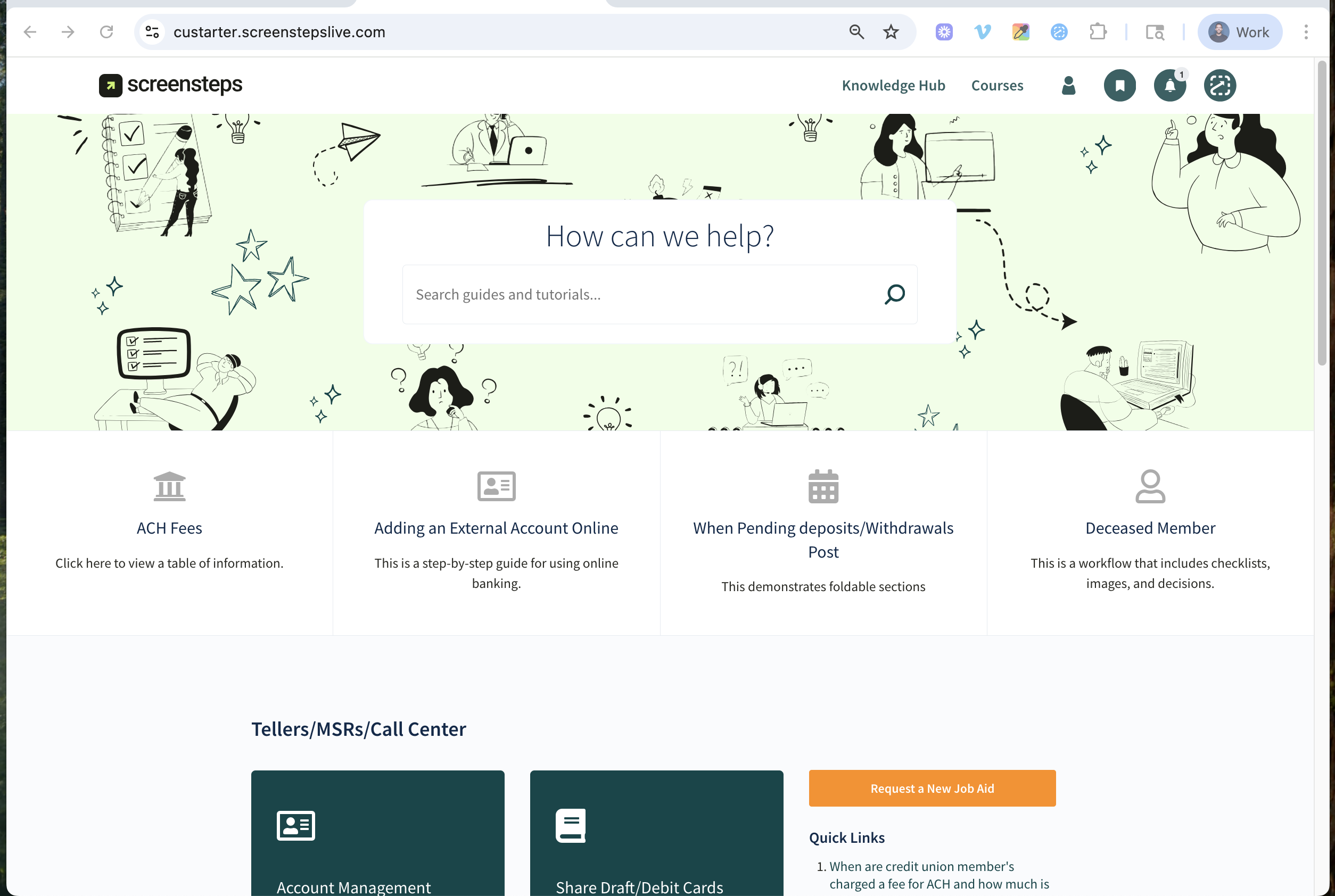View site information in address bar
This screenshot has height=896, width=1335.
(x=152, y=32)
